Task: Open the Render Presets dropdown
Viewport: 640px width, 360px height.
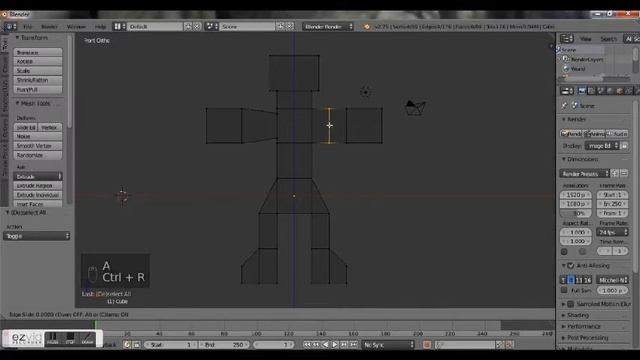Action: tap(584, 173)
